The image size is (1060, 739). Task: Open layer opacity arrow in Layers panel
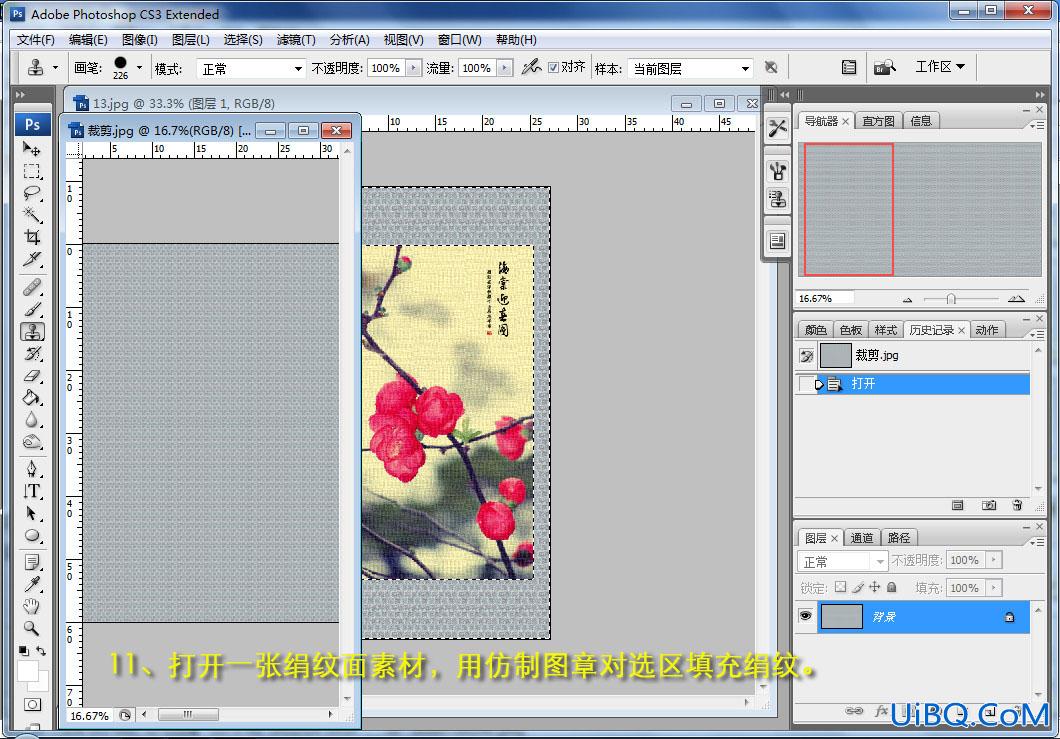click(994, 560)
